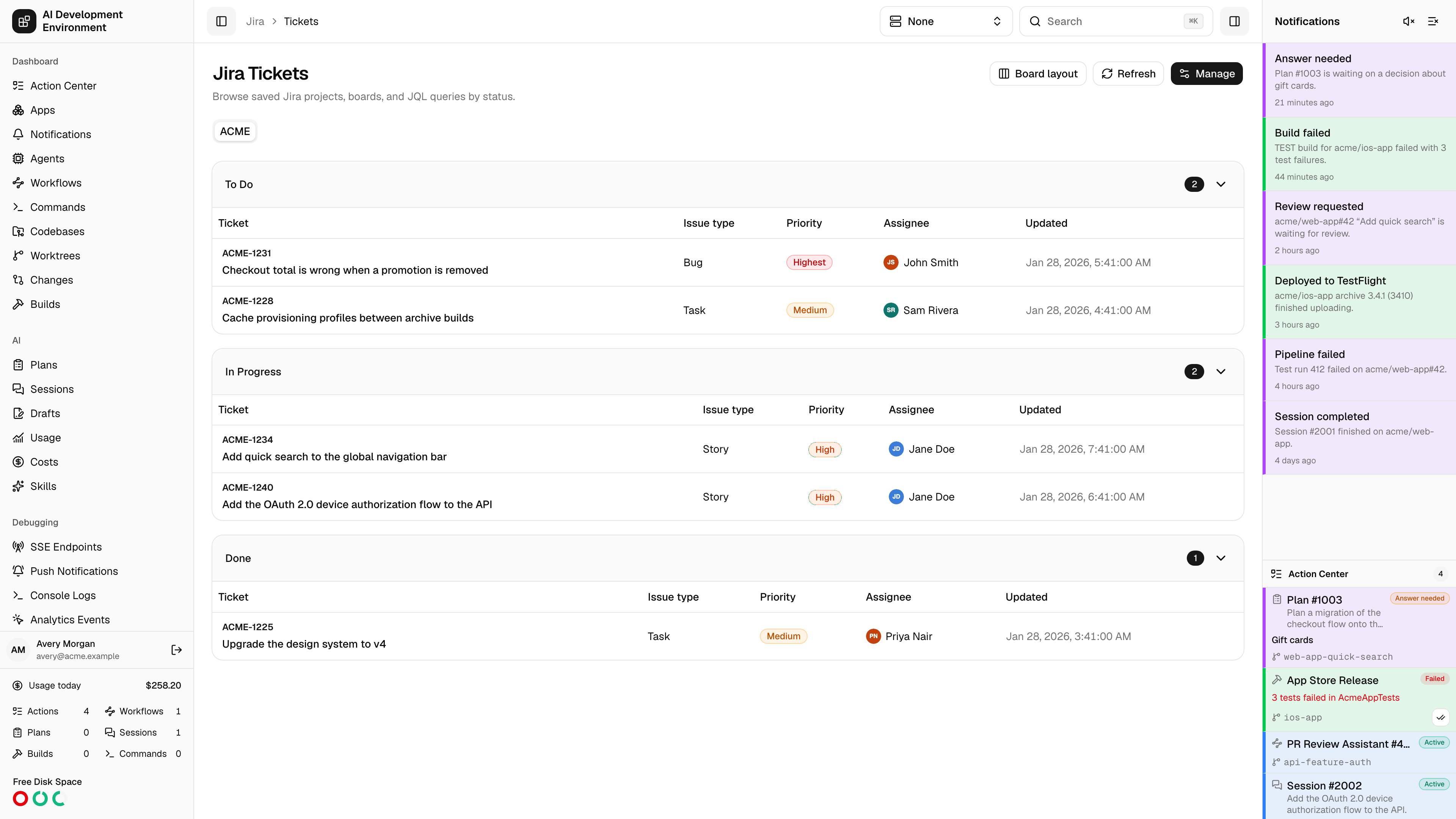
Task: Click Usage today cost summary
Action: (97, 686)
